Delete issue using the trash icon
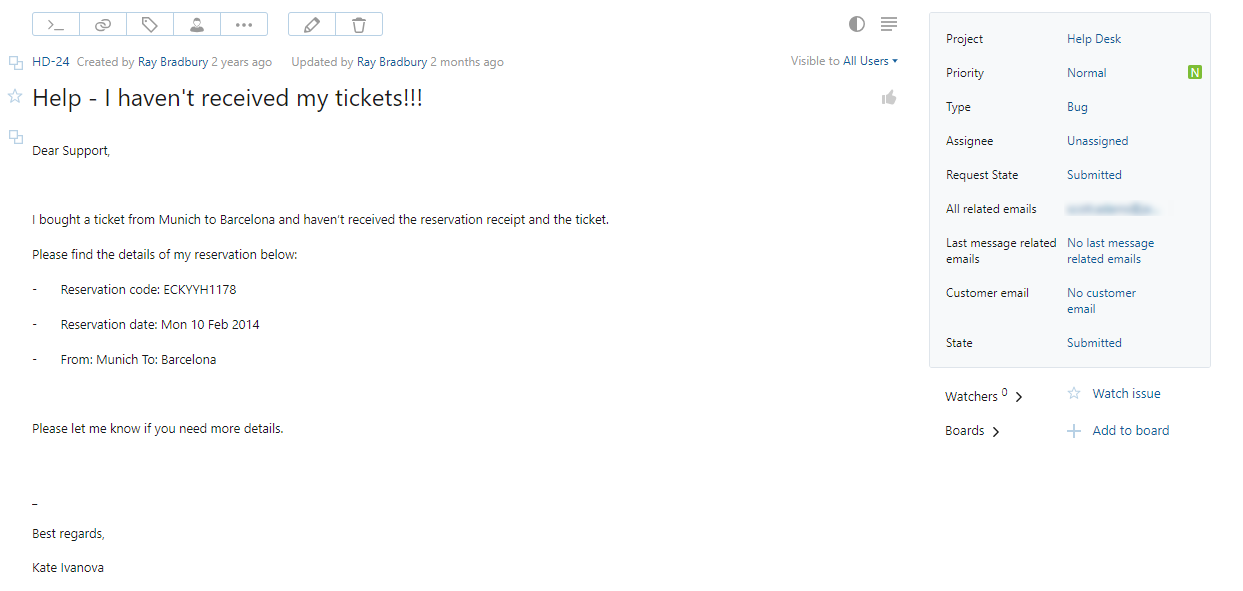 pos(358,24)
